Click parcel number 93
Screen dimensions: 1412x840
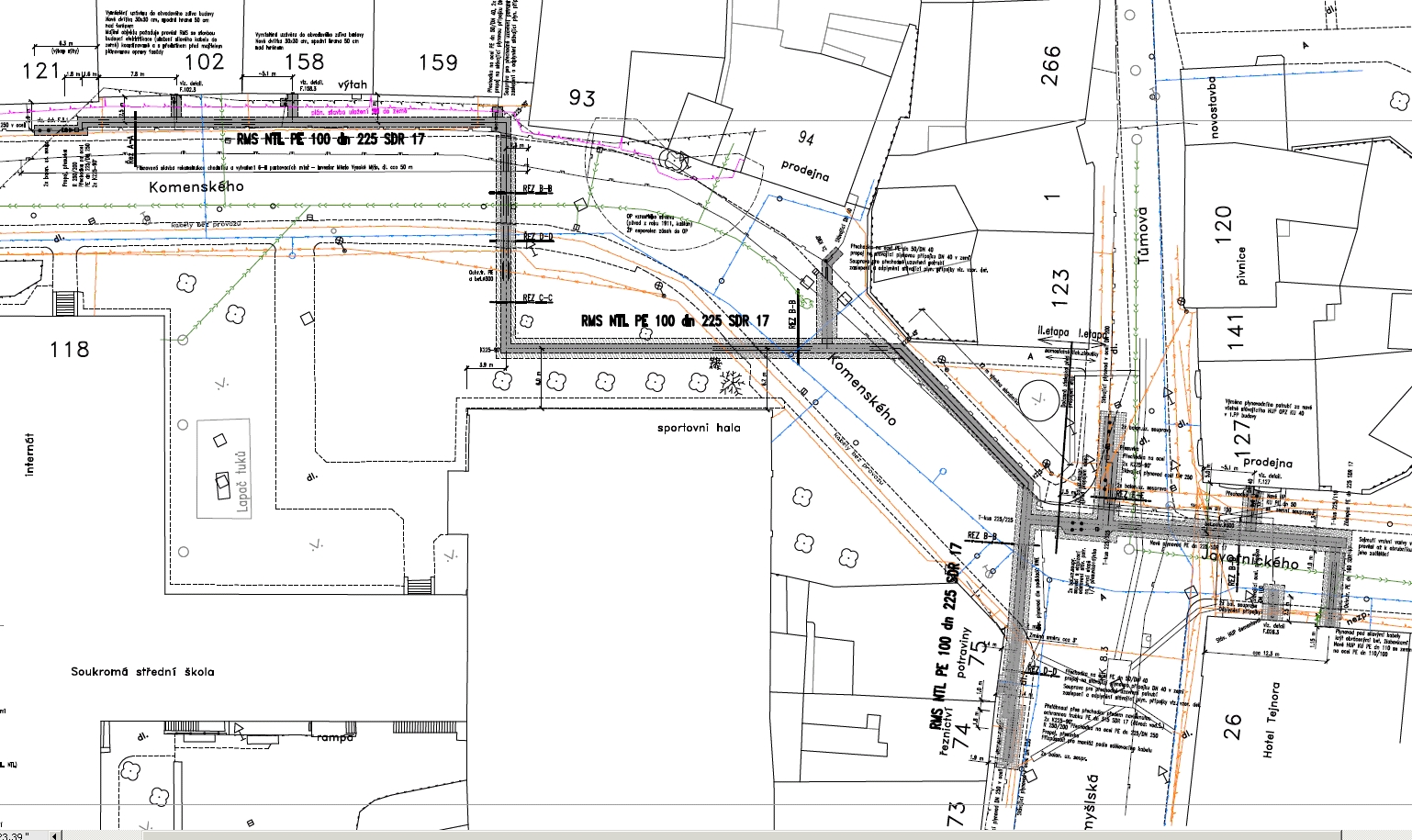point(582,97)
